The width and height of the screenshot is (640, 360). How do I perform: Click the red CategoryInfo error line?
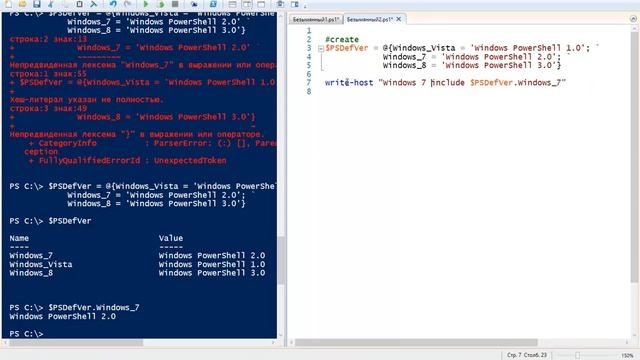153,143
